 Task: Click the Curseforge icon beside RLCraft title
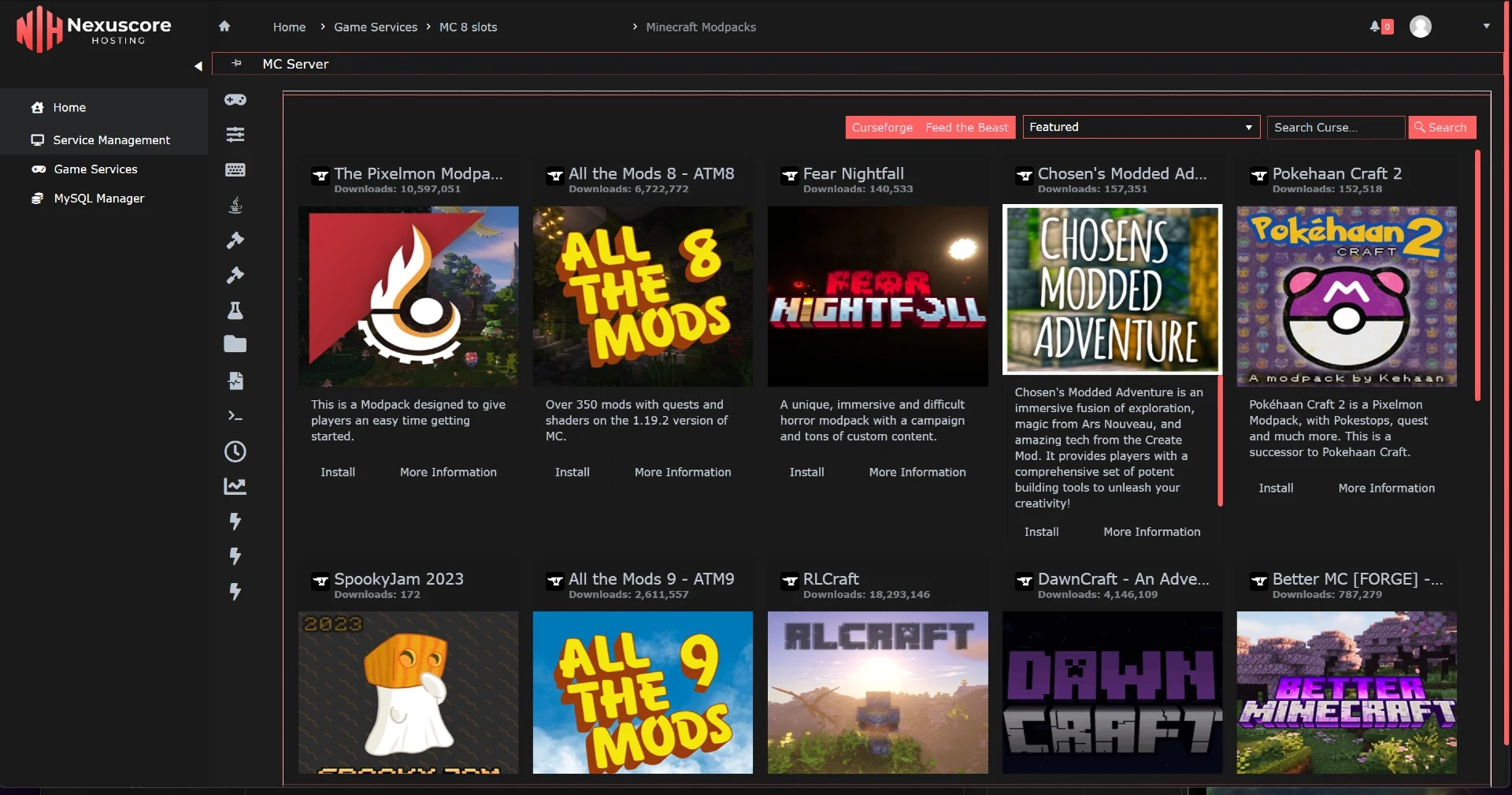tap(790, 581)
